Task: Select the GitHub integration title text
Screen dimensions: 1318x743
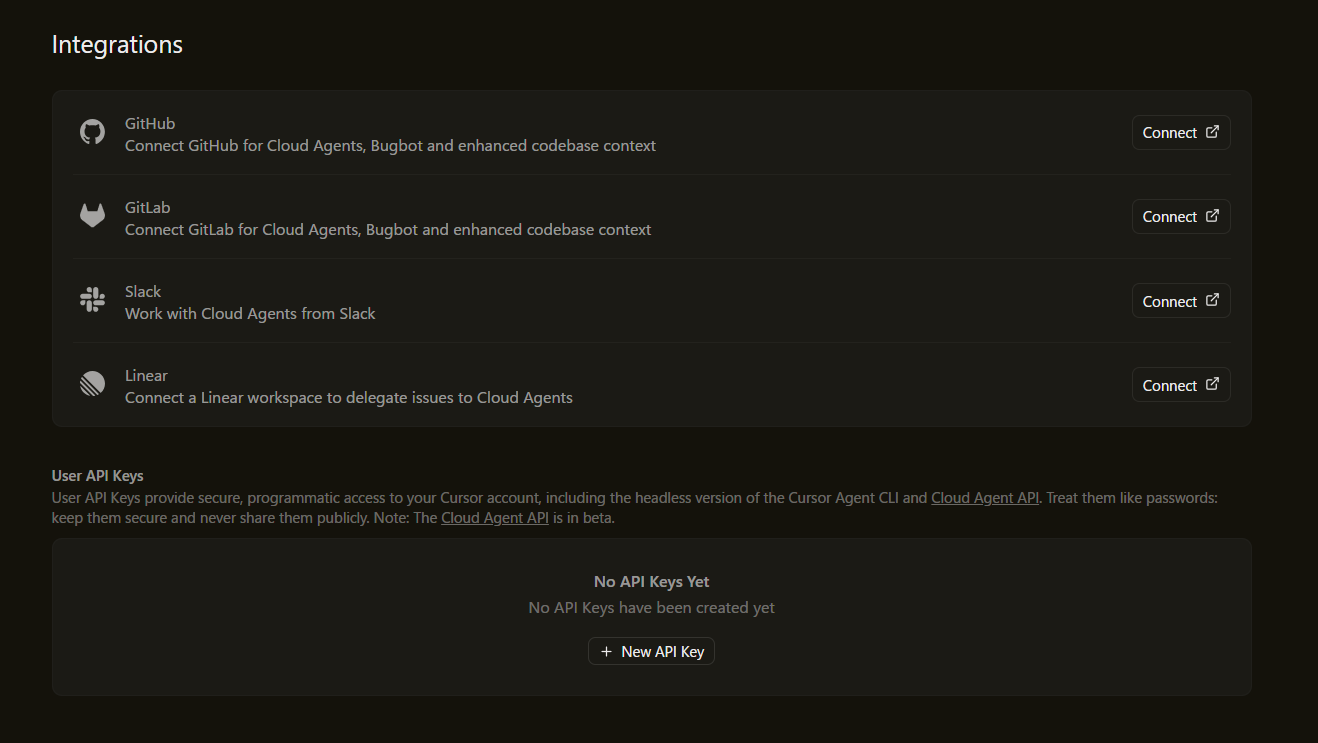Action: 150,124
